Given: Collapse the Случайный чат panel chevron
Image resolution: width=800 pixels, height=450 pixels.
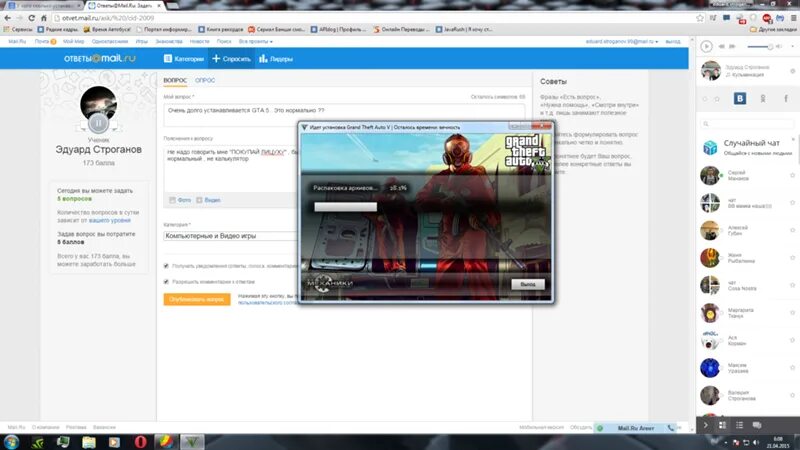Looking at the screenshot, I should (x=793, y=139).
